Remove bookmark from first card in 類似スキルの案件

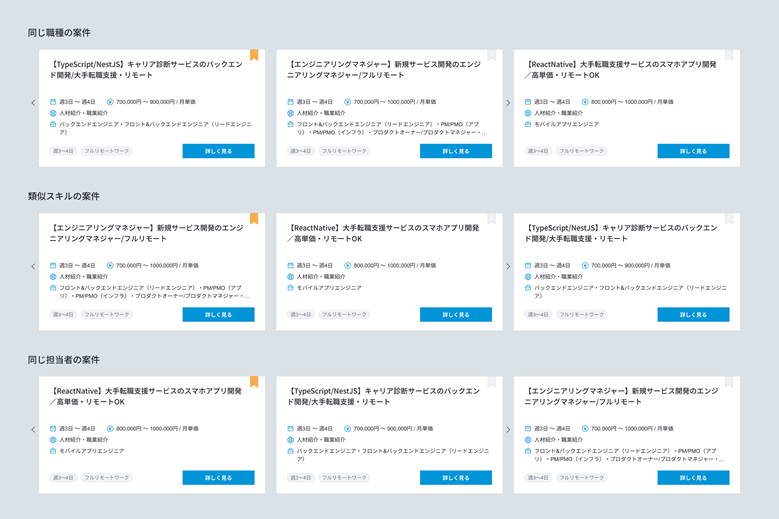point(254,219)
